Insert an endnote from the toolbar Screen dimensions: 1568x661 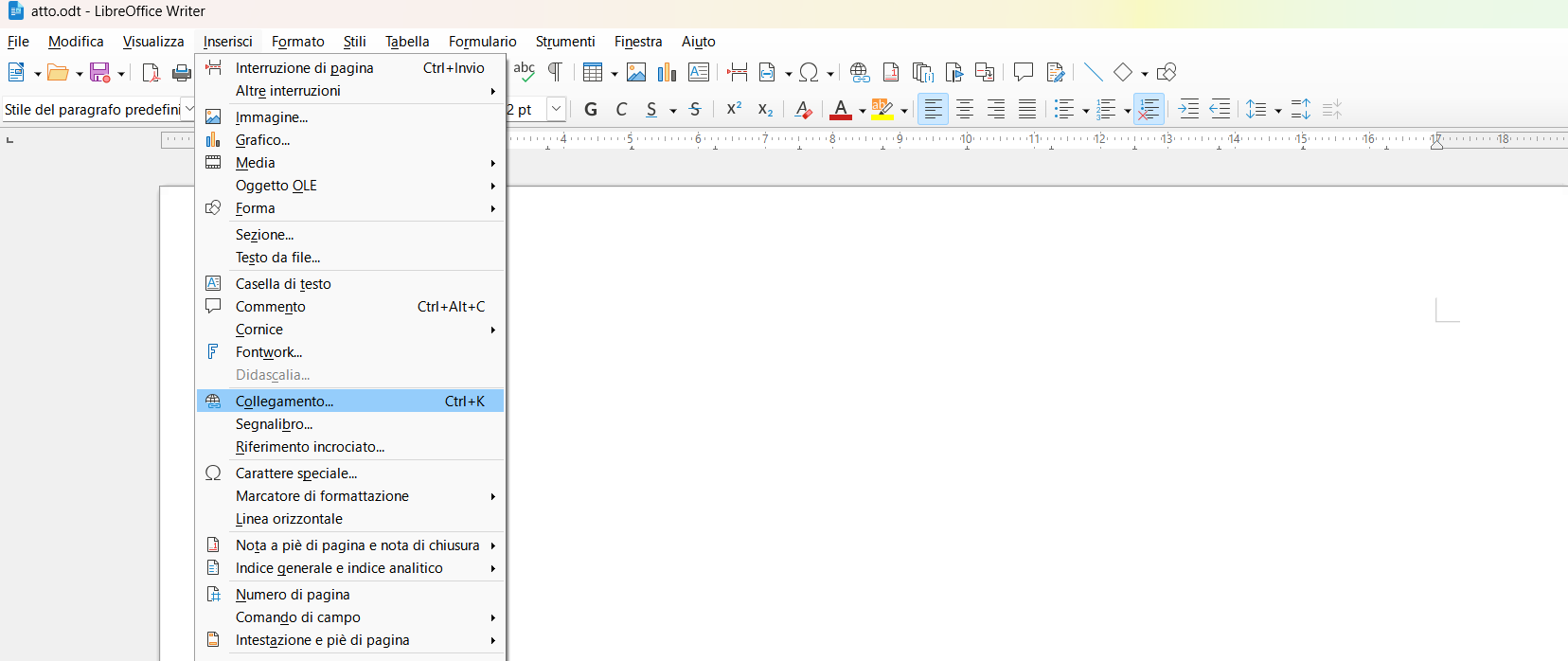[923, 72]
